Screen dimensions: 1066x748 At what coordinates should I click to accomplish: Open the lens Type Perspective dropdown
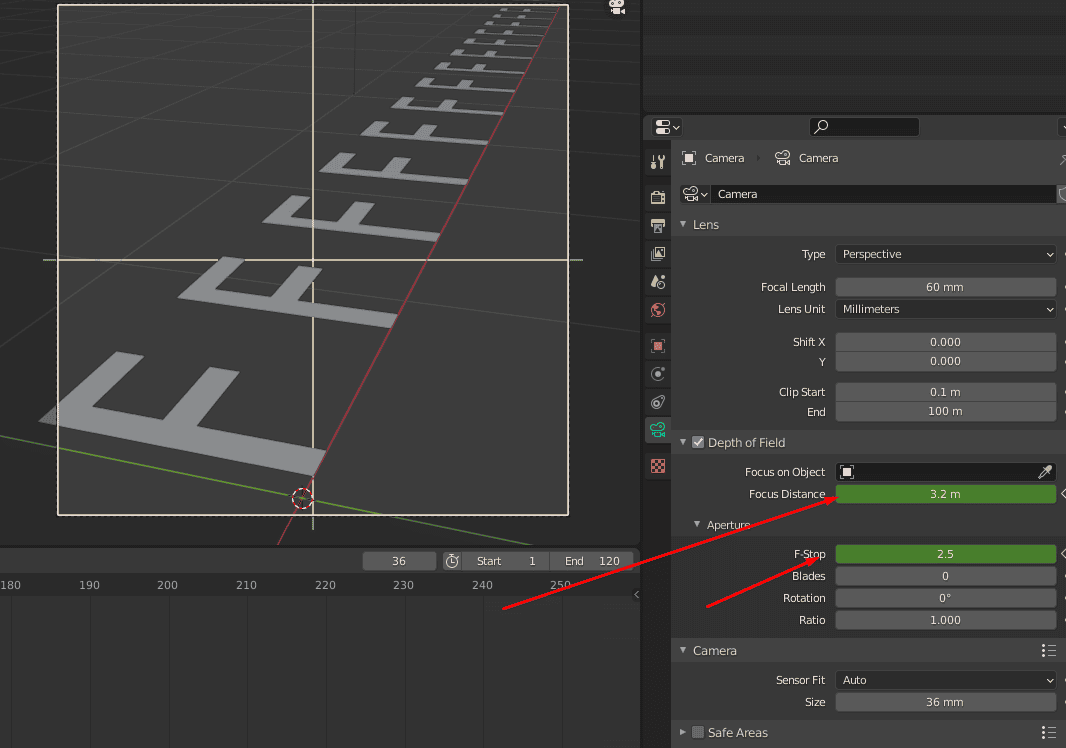(x=945, y=254)
